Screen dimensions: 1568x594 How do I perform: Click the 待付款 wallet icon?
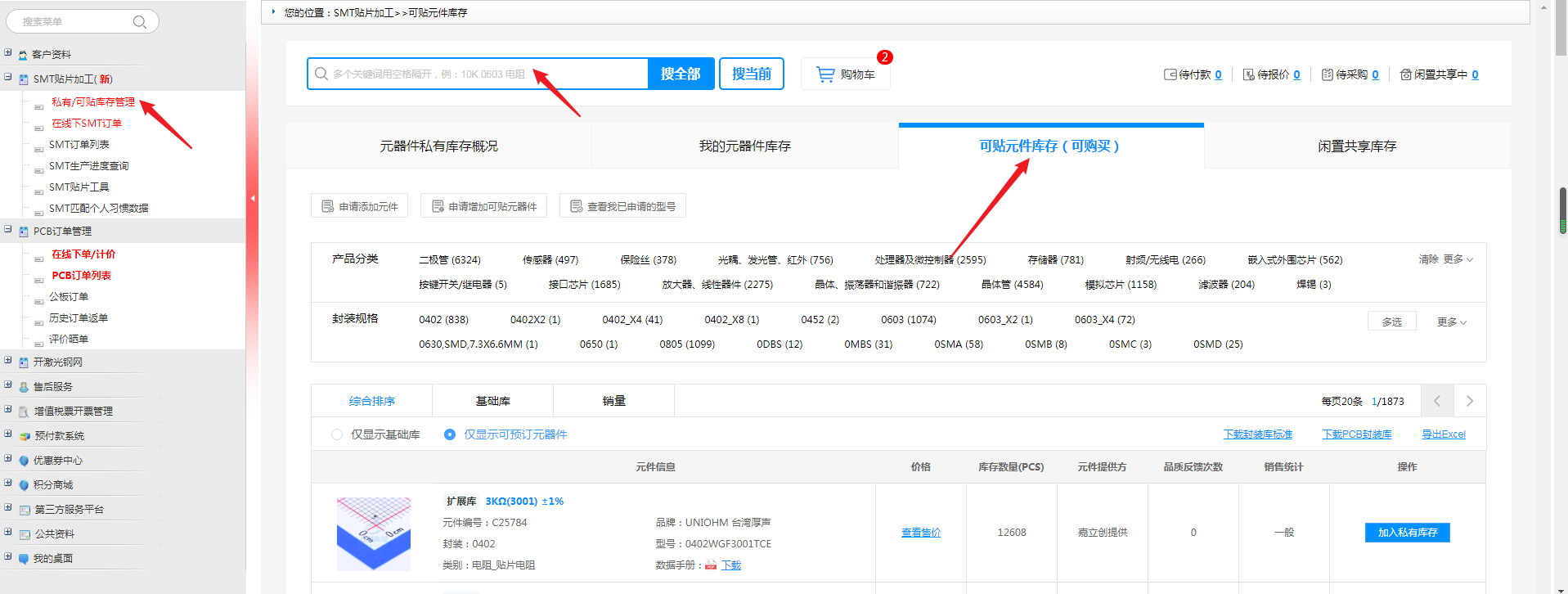pyautogui.click(x=1170, y=74)
